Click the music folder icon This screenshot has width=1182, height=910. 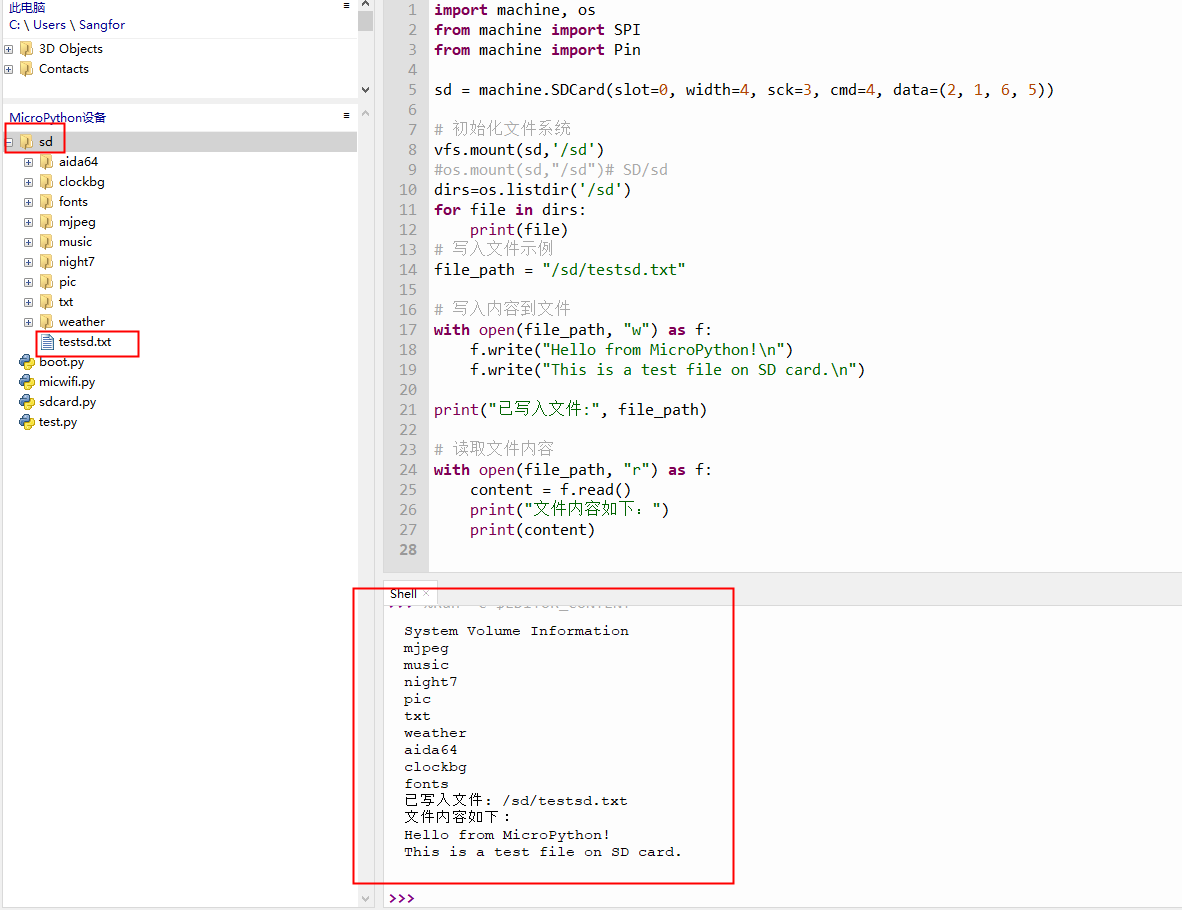pyautogui.click(x=48, y=241)
